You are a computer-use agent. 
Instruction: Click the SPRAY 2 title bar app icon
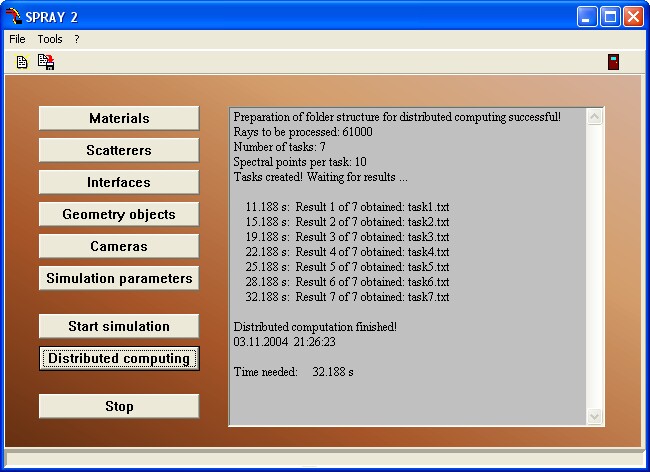[x=13, y=17]
